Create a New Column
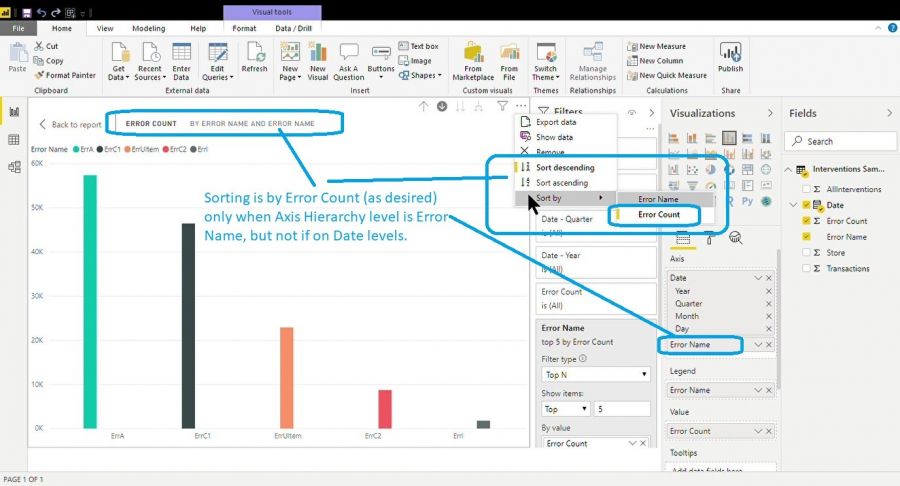Viewport: 900px width, 486px height. click(x=655, y=61)
